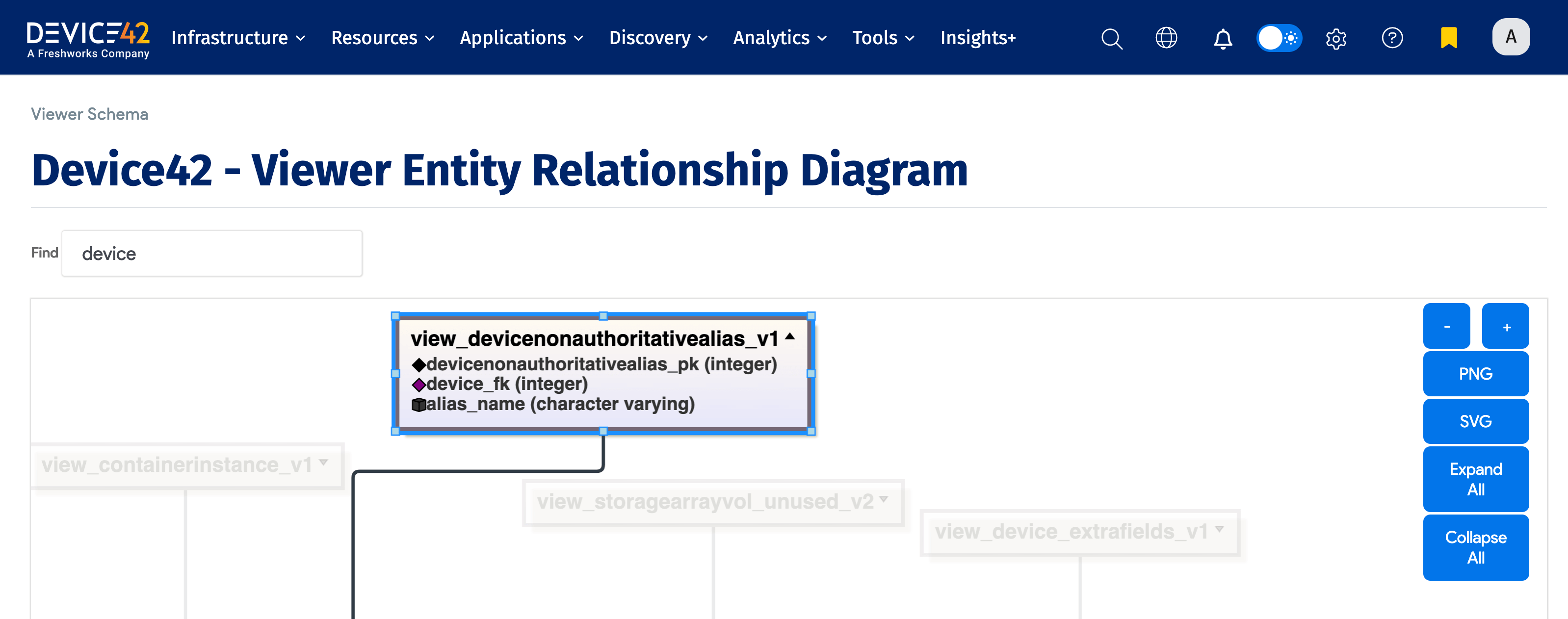1568x619 pixels.
Task: Click the yellow bookmark icon
Action: pos(1449,38)
